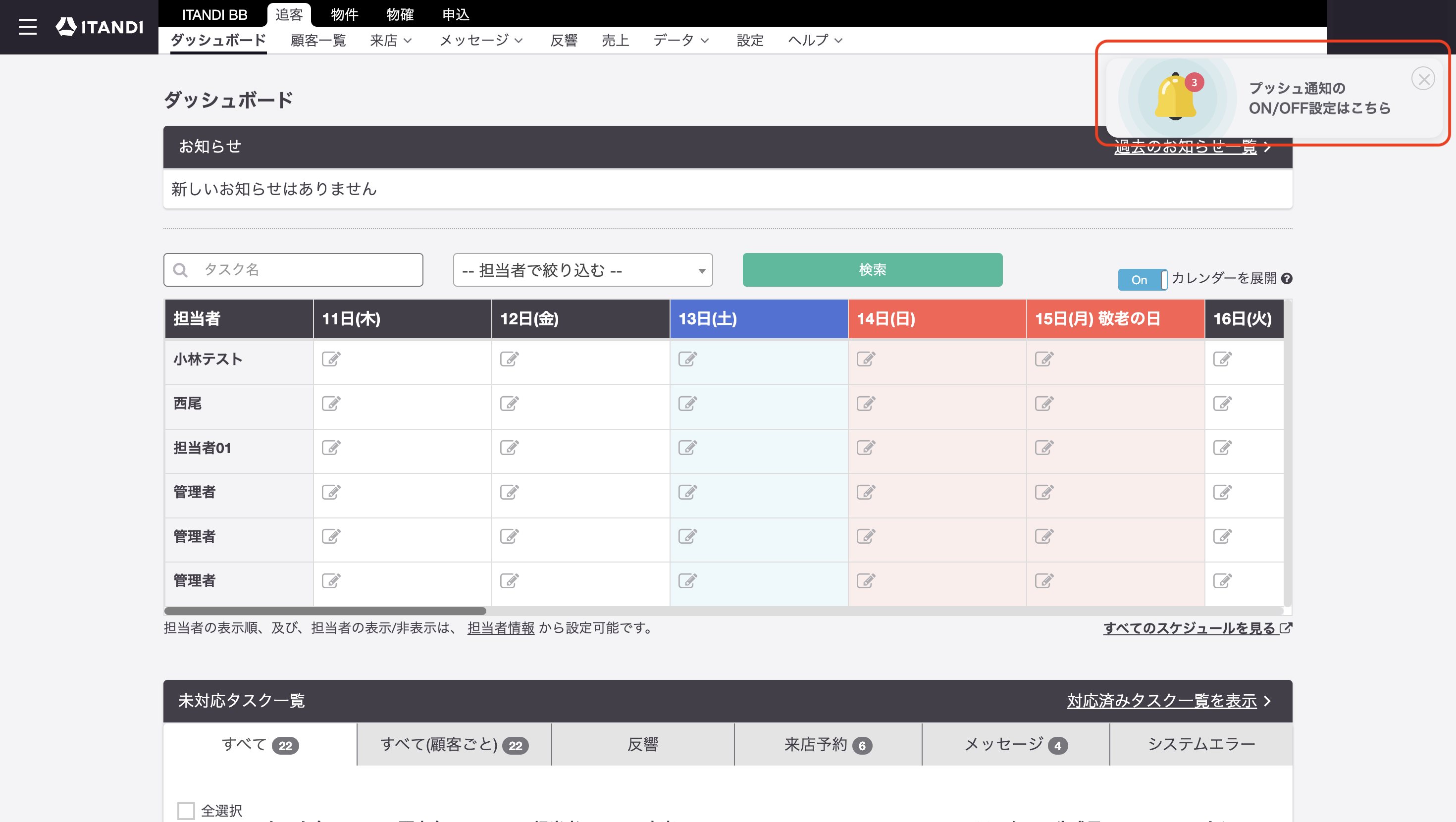Click the search magnifier icon in task field
The height and width of the screenshot is (822, 1456).
tap(180, 270)
